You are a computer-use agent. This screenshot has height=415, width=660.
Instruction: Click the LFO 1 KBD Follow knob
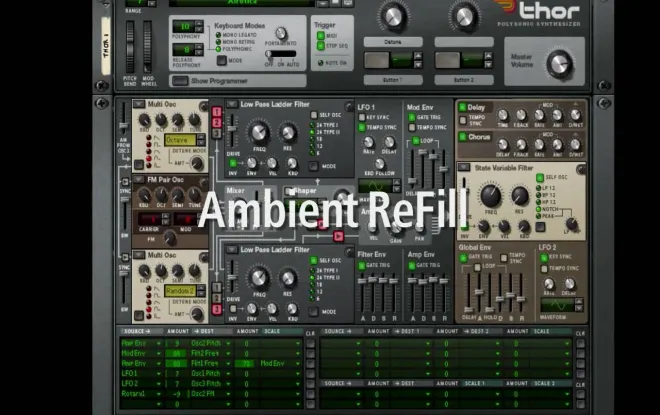pyautogui.click(x=380, y=163)
